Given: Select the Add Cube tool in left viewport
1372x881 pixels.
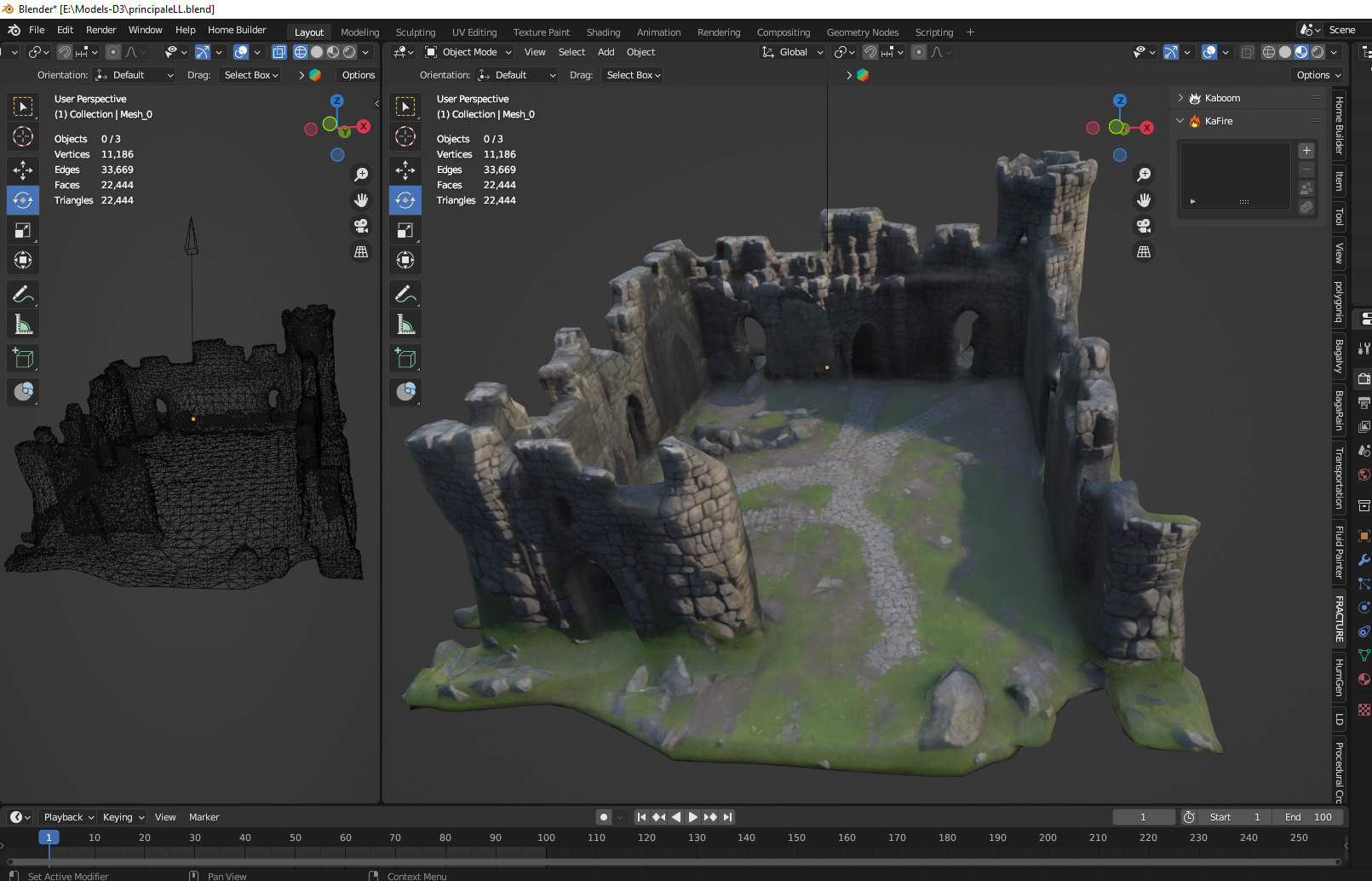Looking at the screenshot, I should click(x=23, y=359).
